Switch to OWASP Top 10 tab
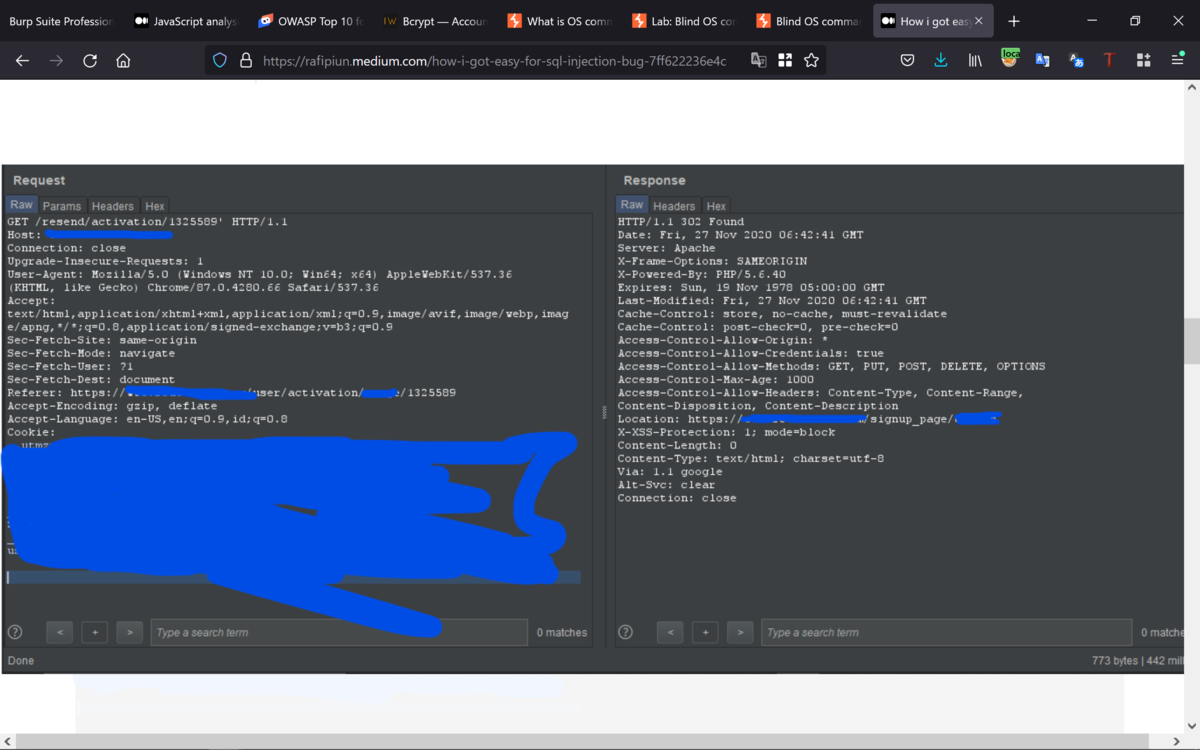Viewport: 1200px width, 750px height. 310,21
